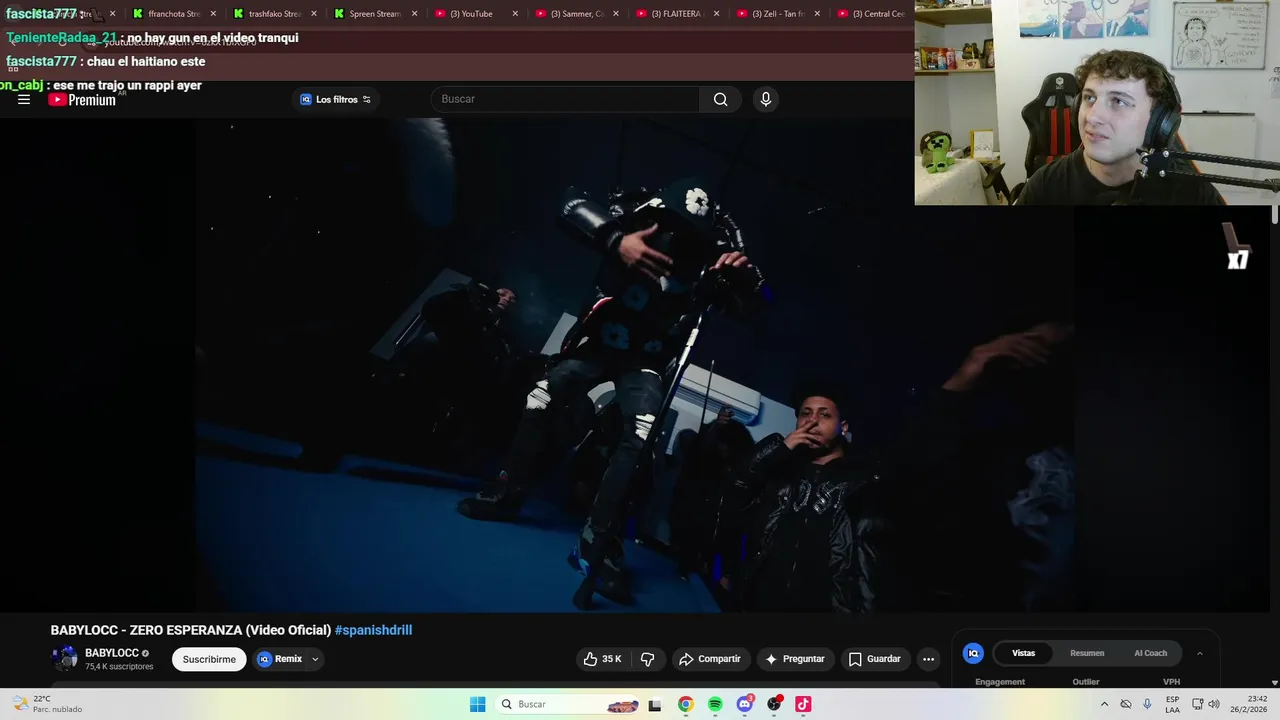The width and height of the screenshot is (1280, 720).
Task: Open the TikTok app from the taskbar
Action: [803, 704]
